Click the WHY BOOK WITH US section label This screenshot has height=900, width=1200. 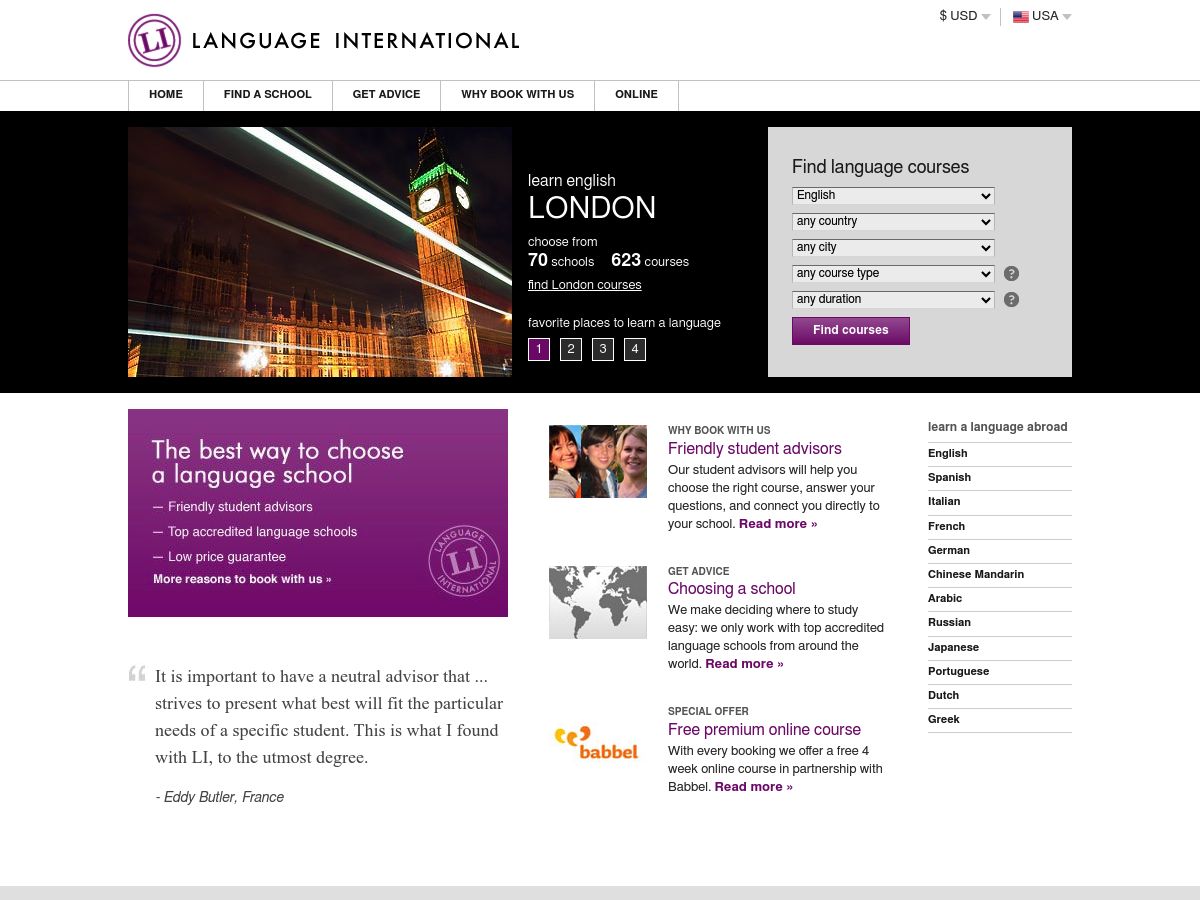[x=719, y=431]
